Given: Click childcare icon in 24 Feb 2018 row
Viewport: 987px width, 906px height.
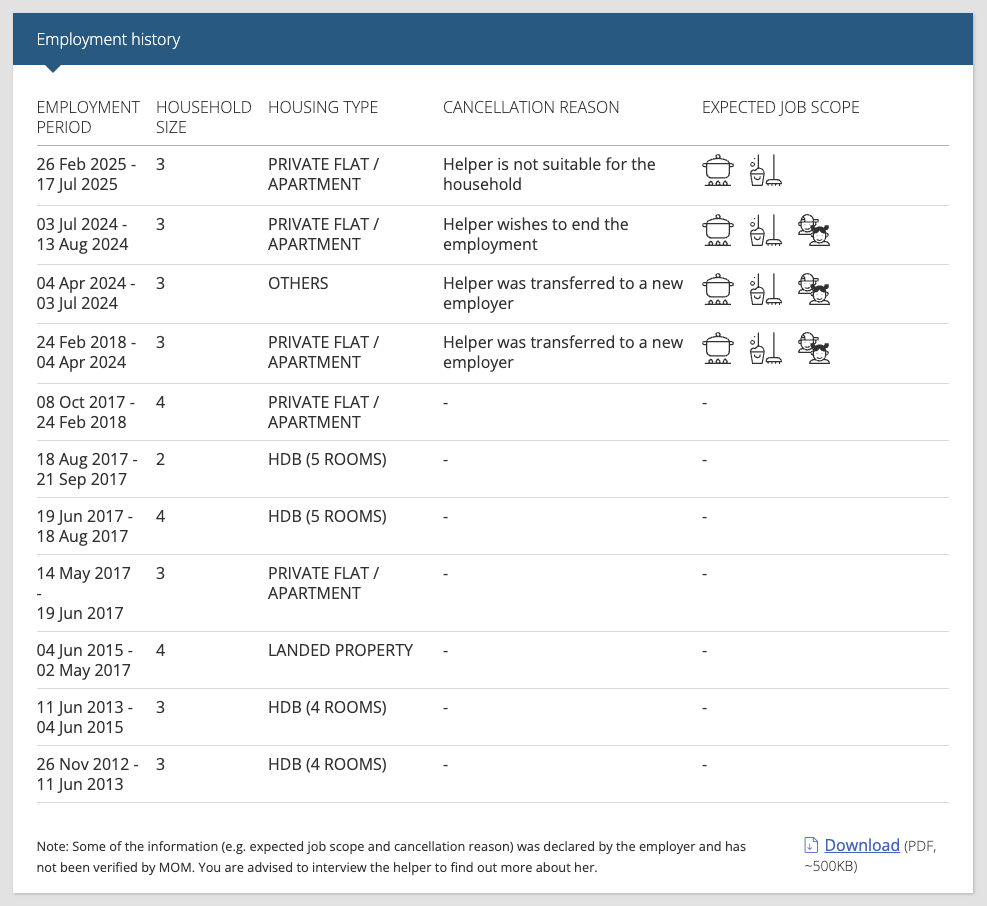Looking at the screenshot, I should tap(814, 348).
